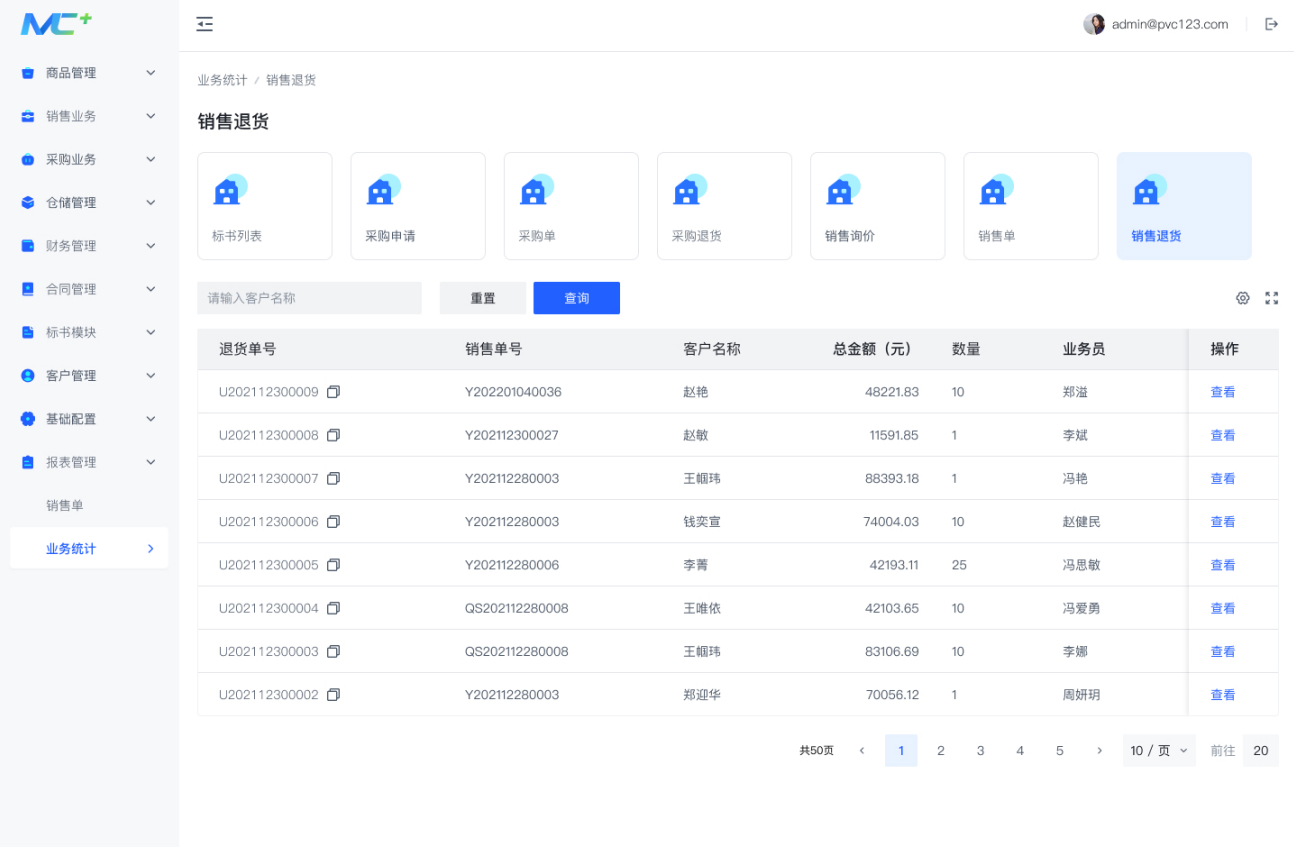Copy return number U202112300007
The height and width of the screenshot is (847, 1294).
click(x=334, y=478)
